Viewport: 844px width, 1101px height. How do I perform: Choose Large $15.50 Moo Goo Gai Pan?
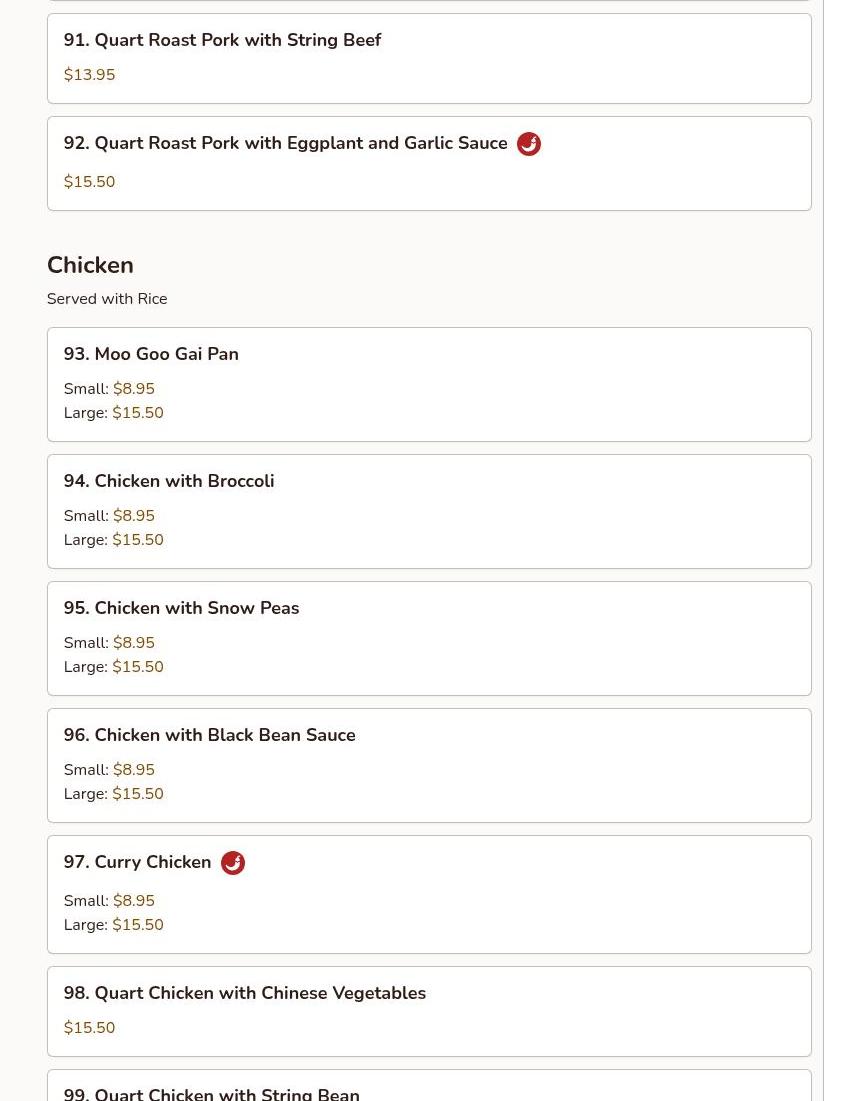(137, 413)
